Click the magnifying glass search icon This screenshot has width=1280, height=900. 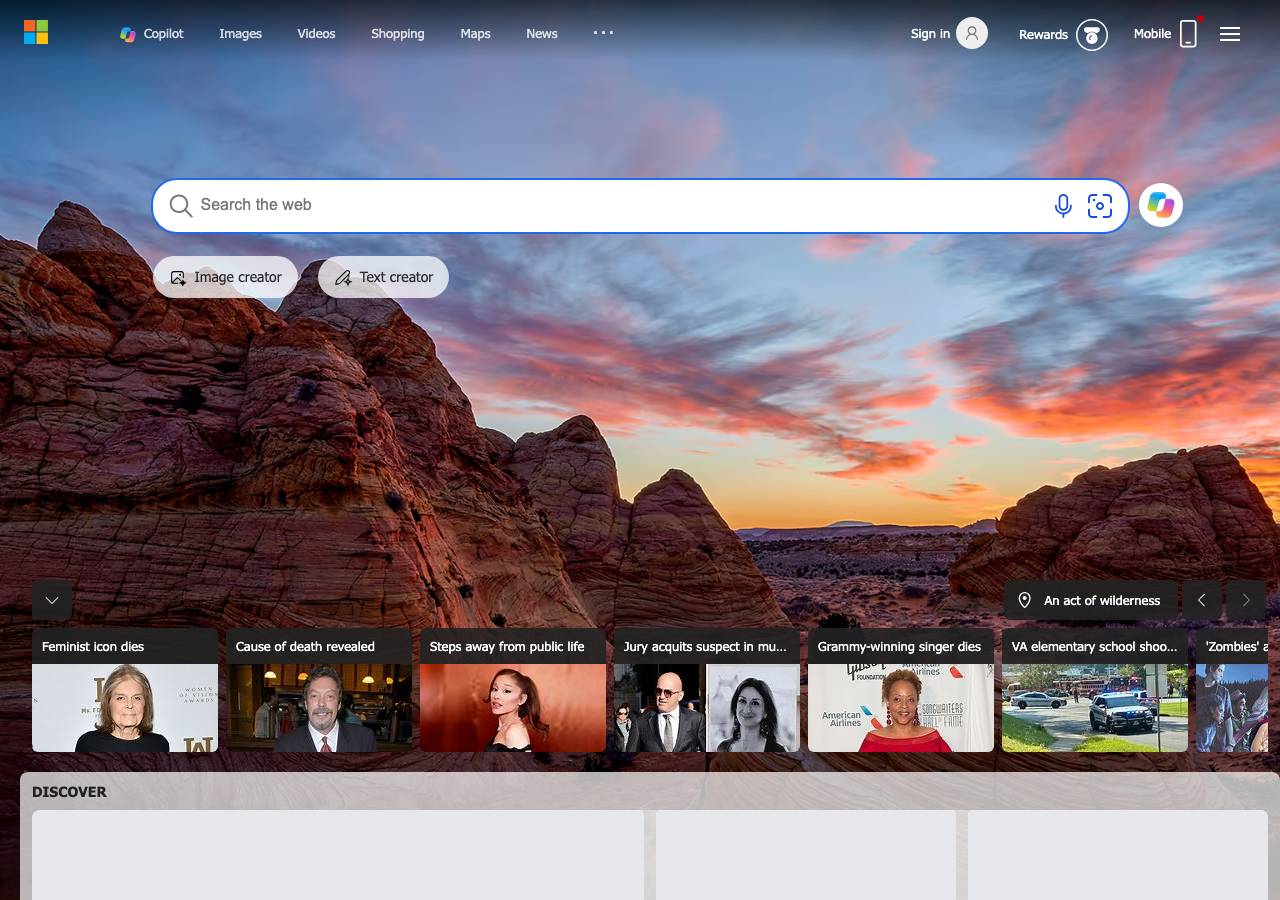click(180, 206)
